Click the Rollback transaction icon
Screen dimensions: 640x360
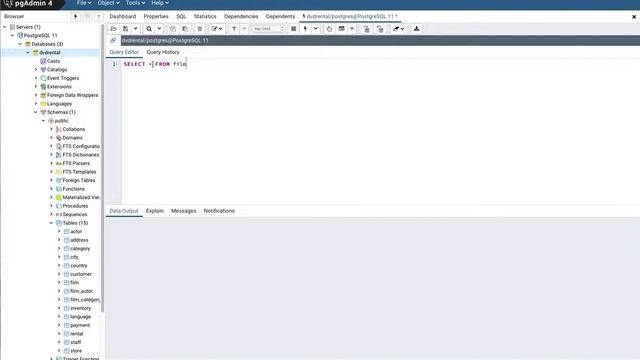(x=380, y=29)
